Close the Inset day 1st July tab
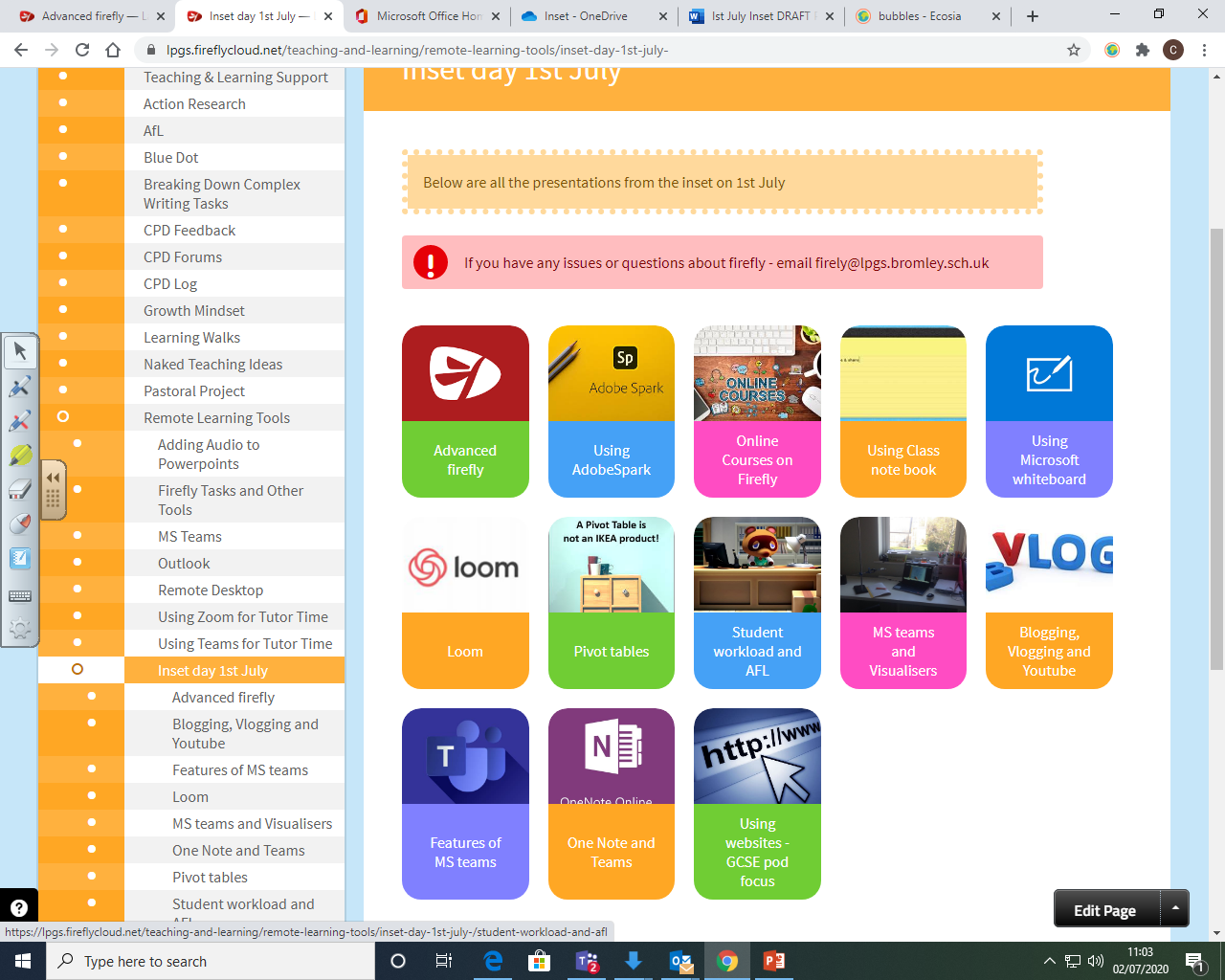 pyautogui.click(x=327, y=16)
